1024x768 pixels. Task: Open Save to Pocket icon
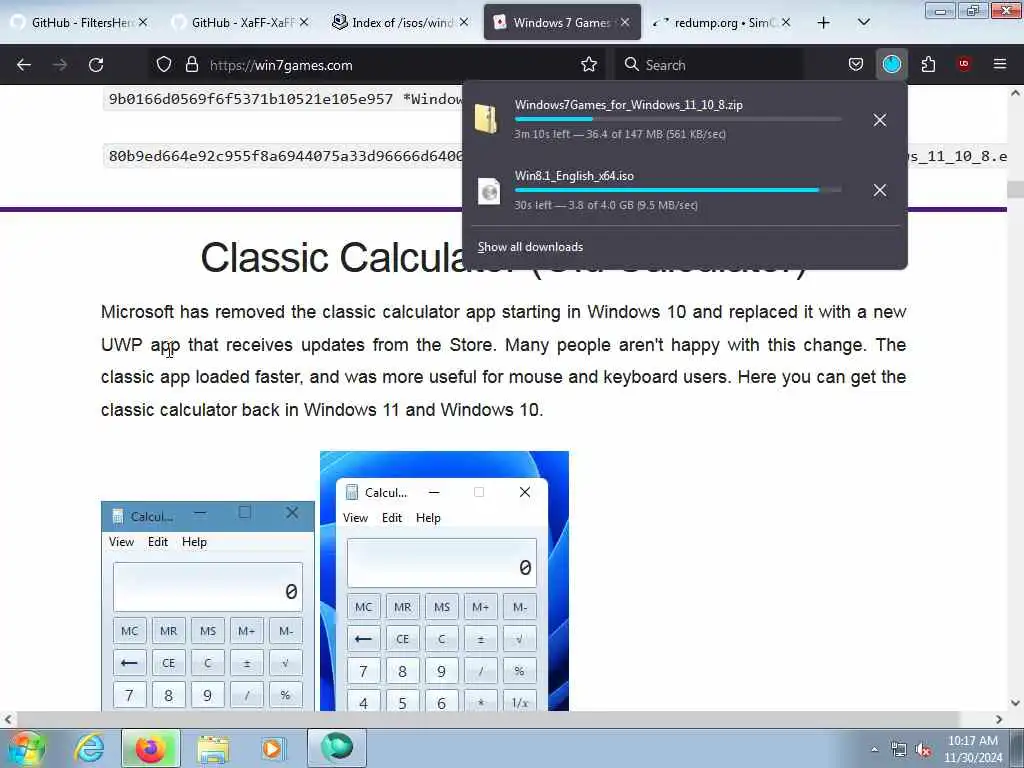pyautogui.click(x=856, y=65)
